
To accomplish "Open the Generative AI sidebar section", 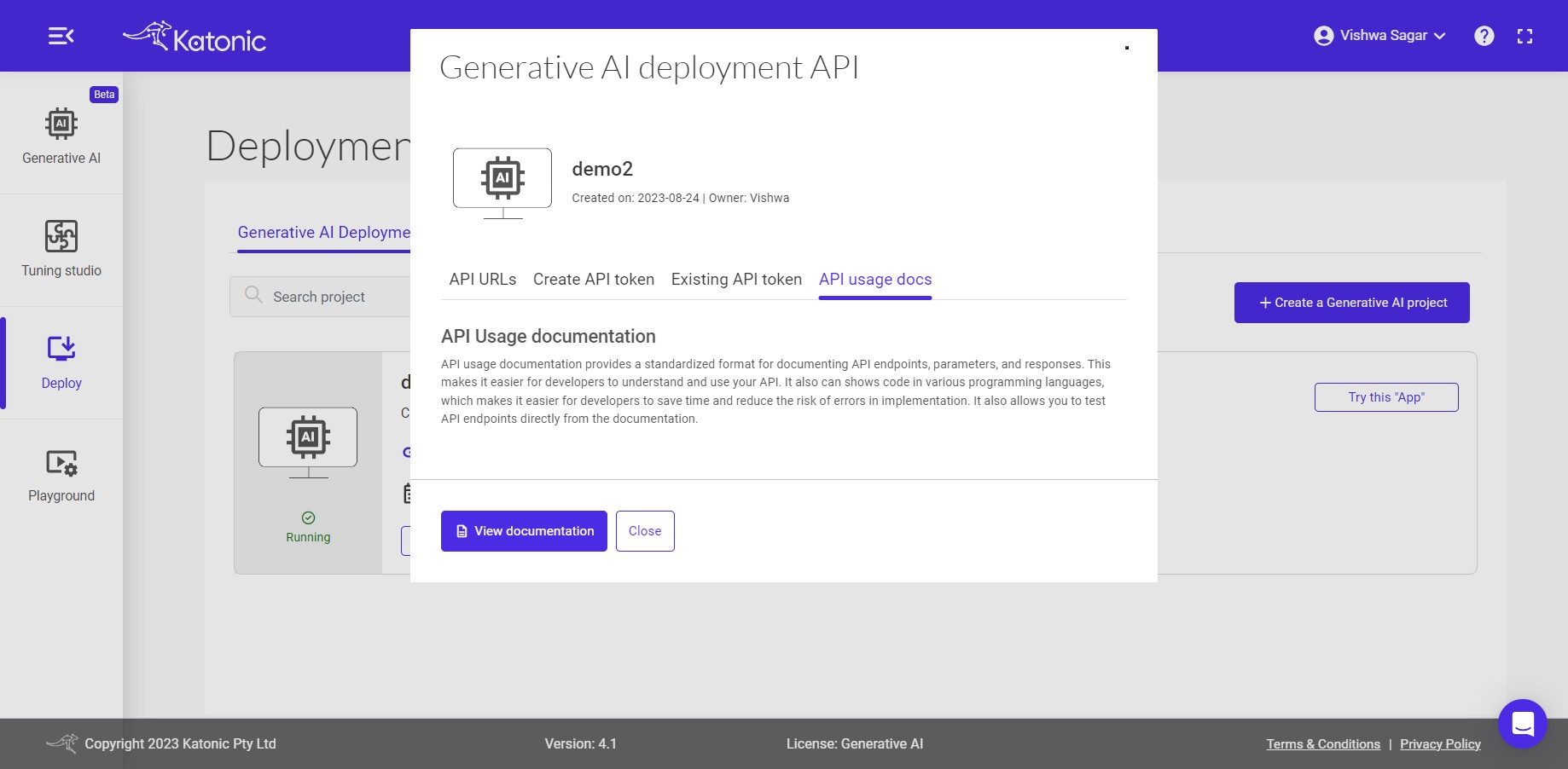I will click(61, 136).
